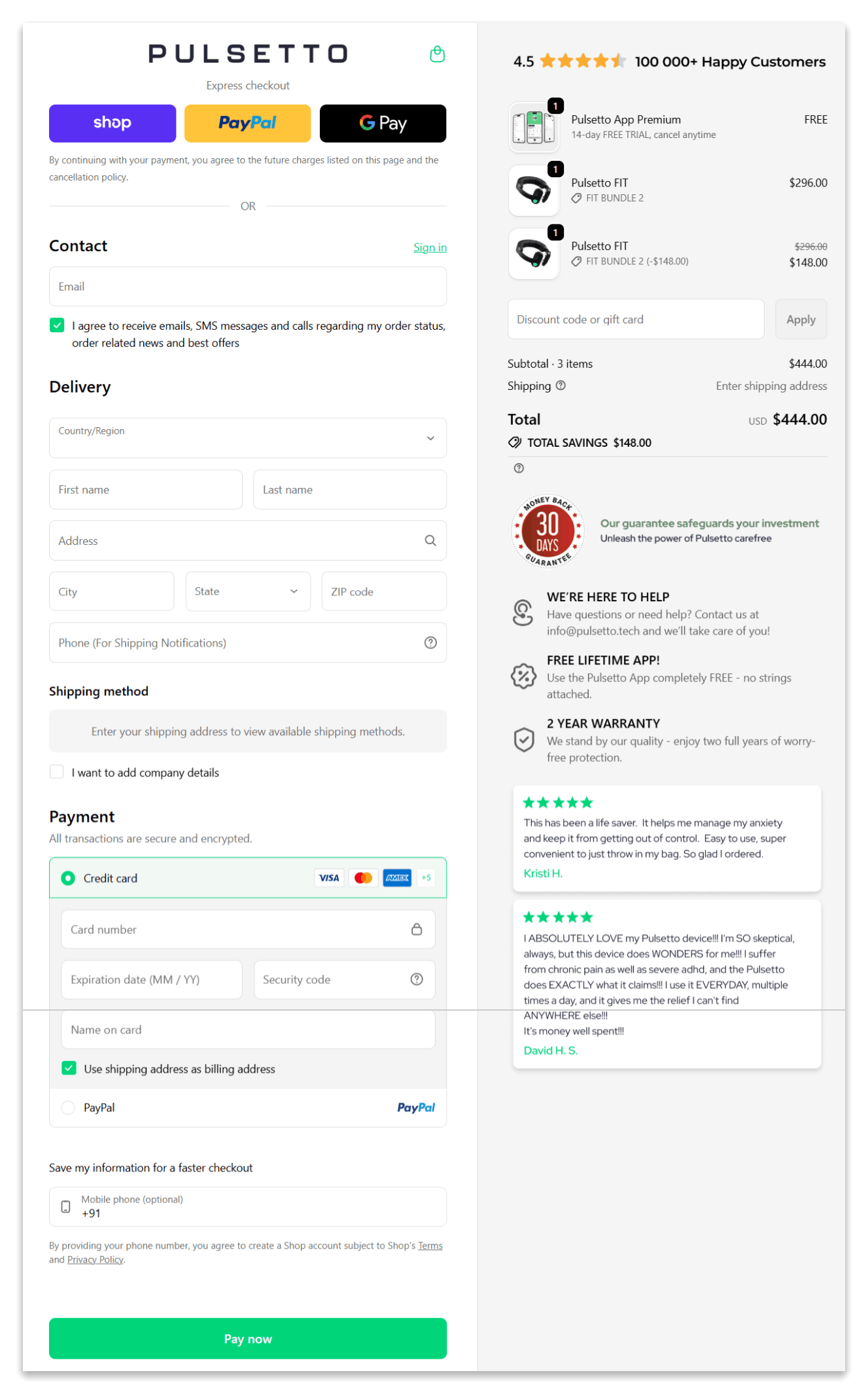
Task: Focus the Mobile phone optional field
Action: pos(248,1206)
